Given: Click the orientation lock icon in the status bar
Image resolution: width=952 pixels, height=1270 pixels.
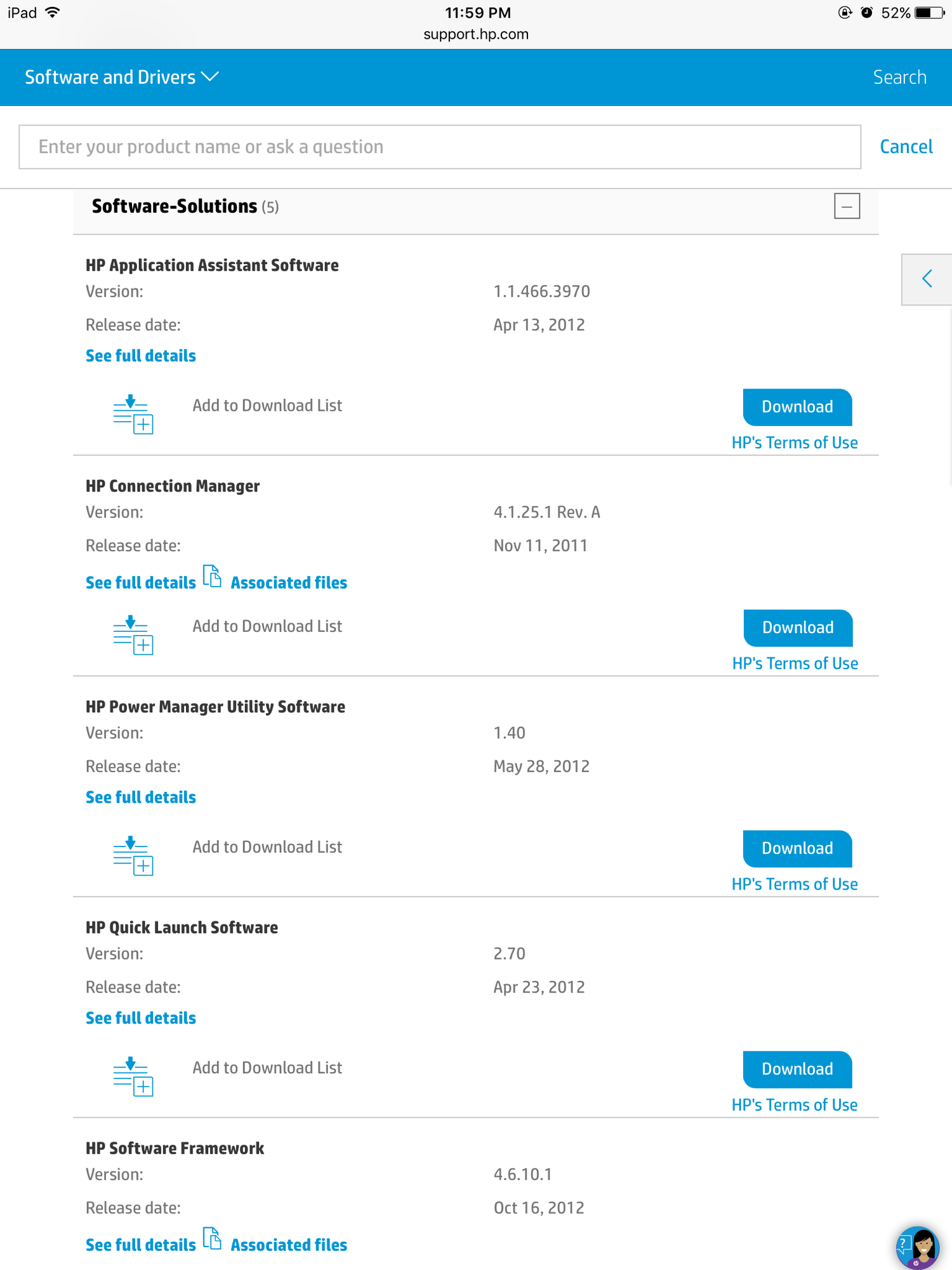Looking at the screenshot, I should pos(844,12).
